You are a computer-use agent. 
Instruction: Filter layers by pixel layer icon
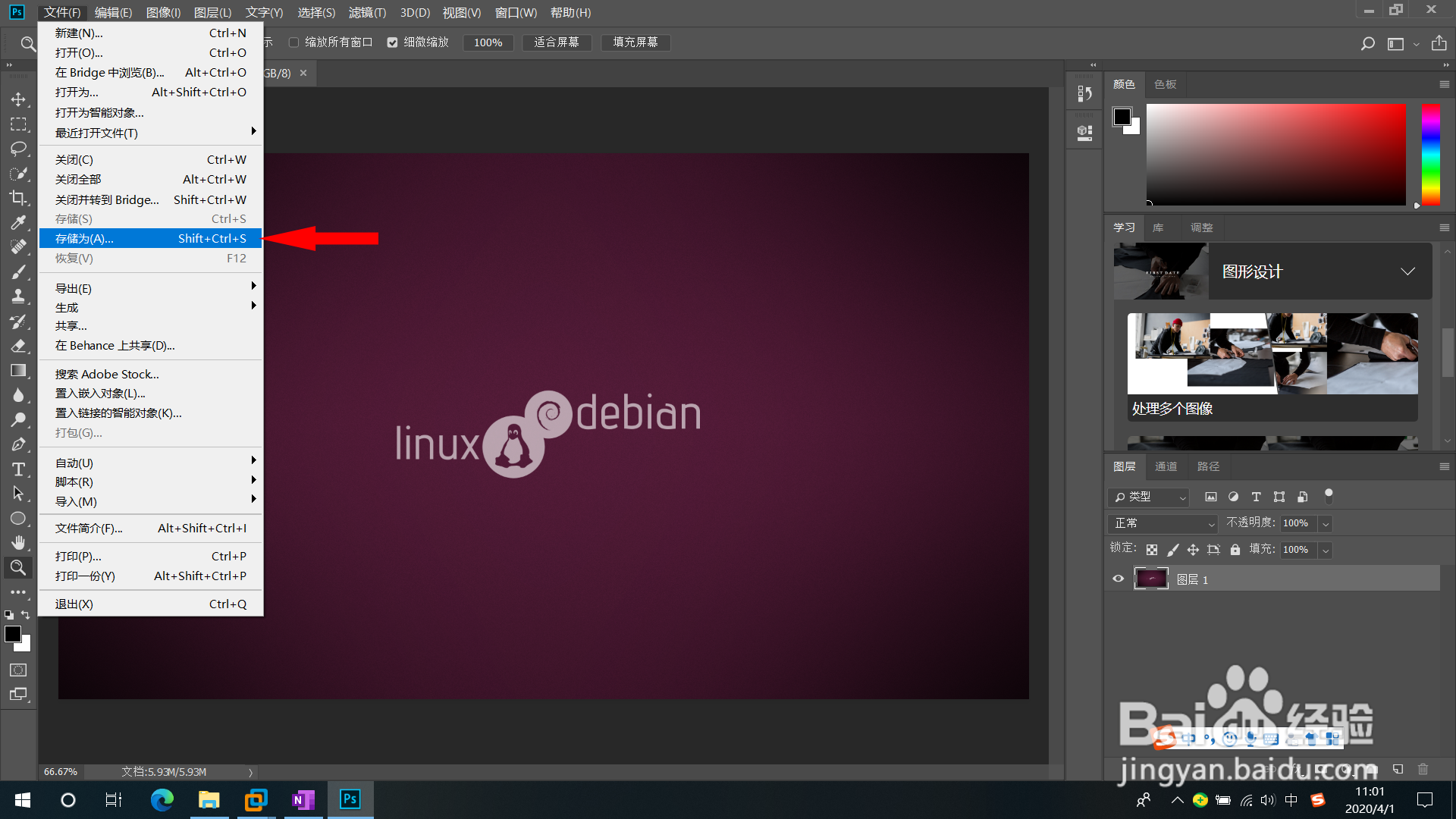pos(1211,497)
